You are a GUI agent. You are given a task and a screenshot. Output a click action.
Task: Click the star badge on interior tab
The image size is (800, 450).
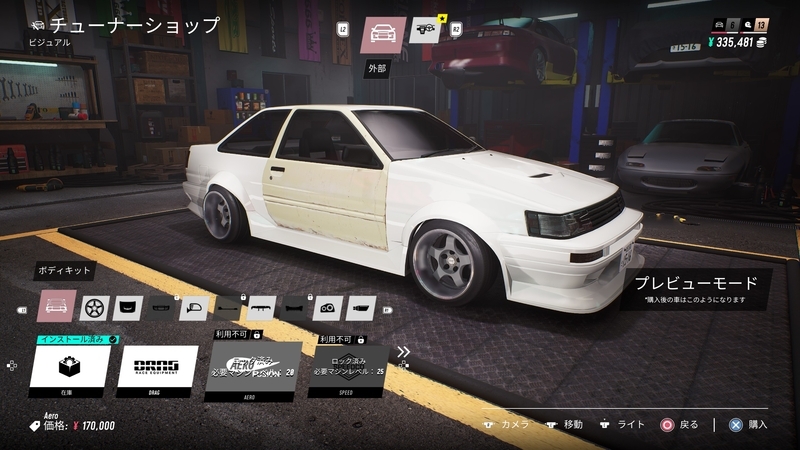coord(442,19)
